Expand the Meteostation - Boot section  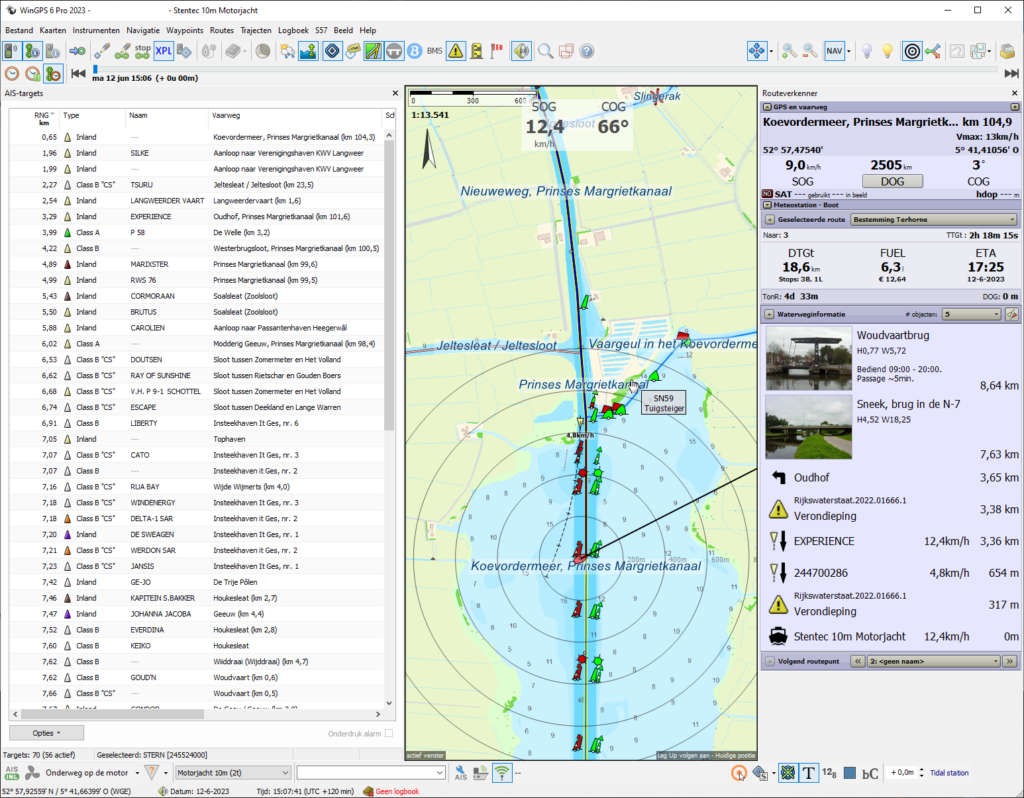pos(767,204)
